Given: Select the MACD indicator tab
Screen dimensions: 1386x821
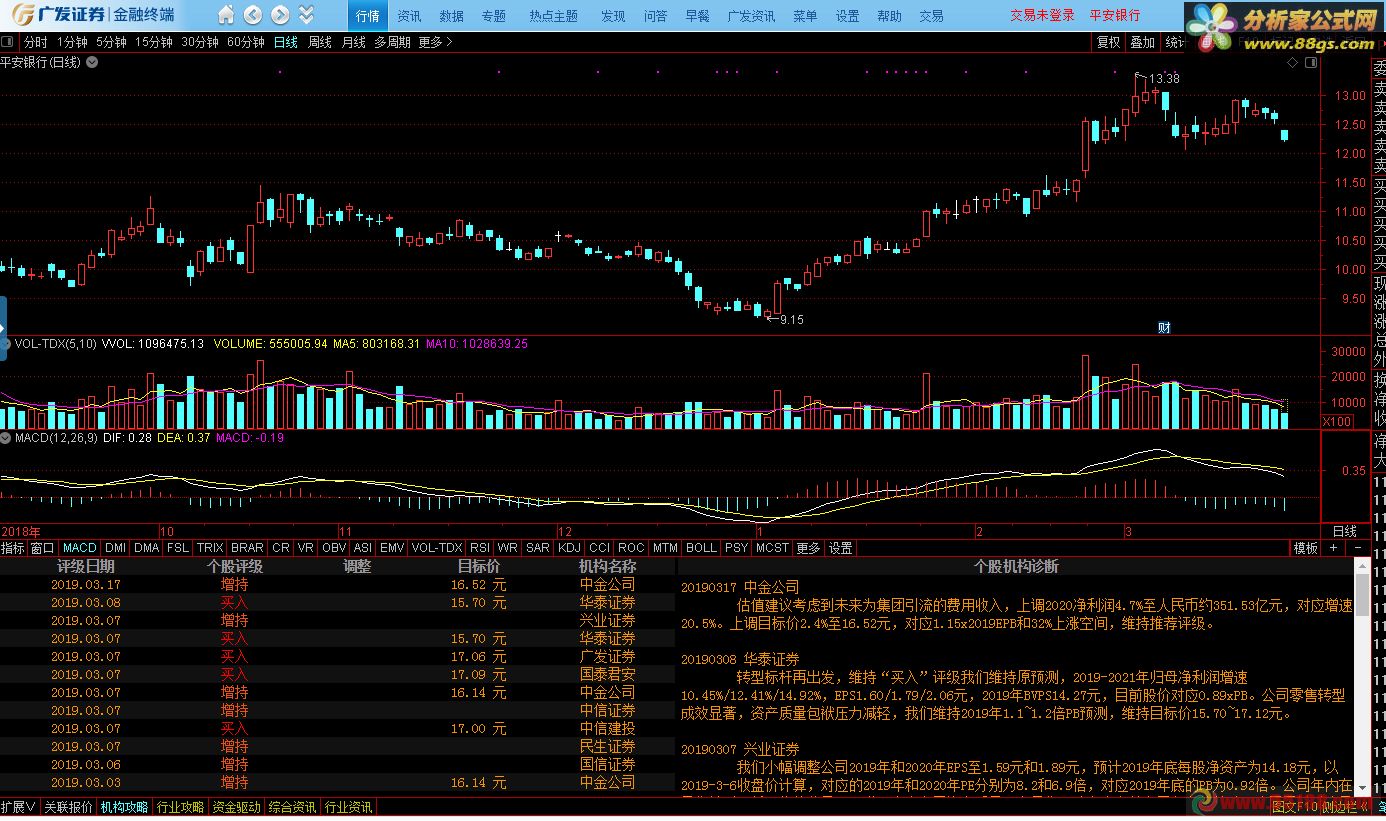Looking at the screenshot, I should click(79, 548).
